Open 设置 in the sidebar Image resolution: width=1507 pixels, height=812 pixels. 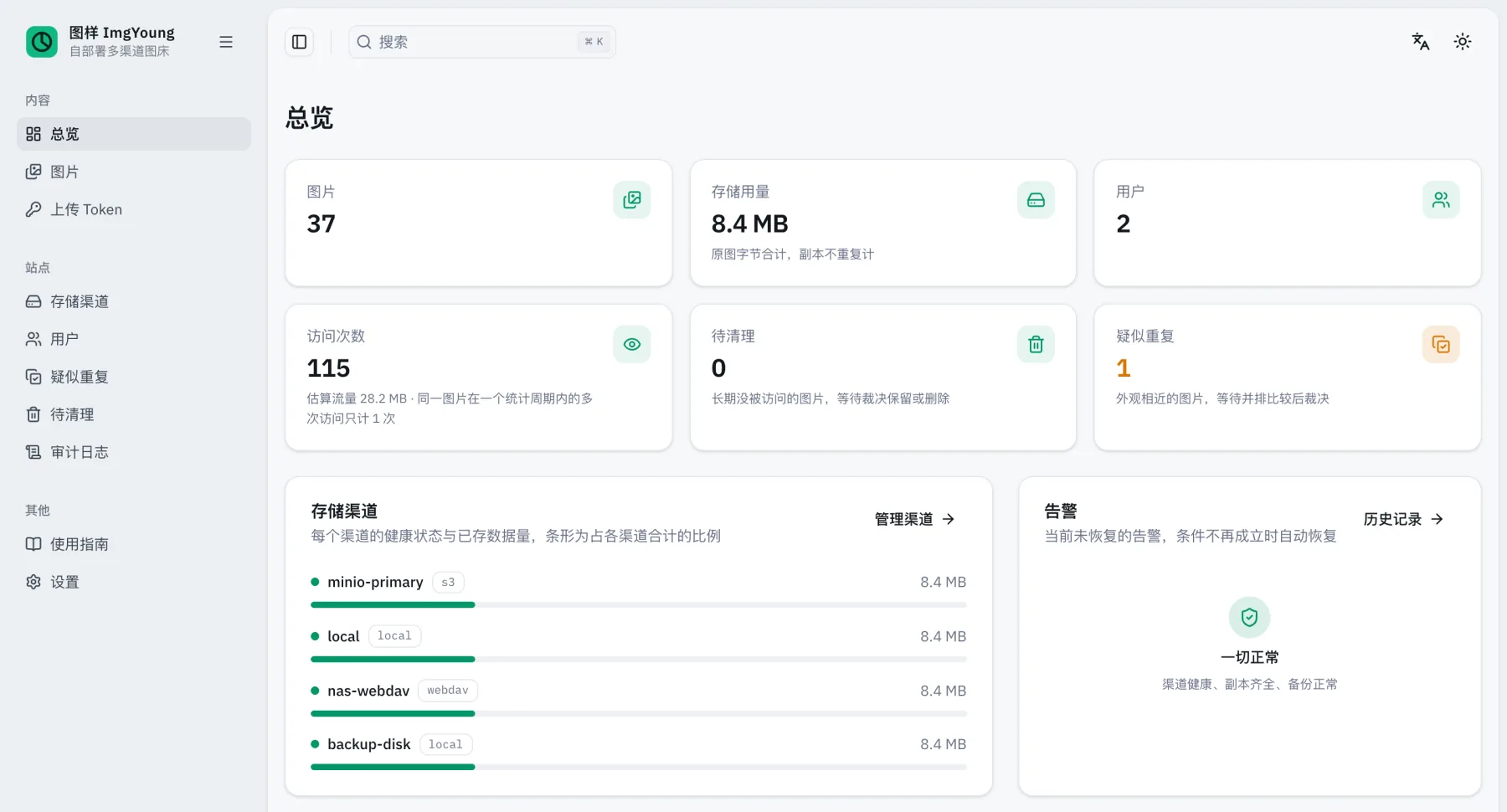[134, 582]
